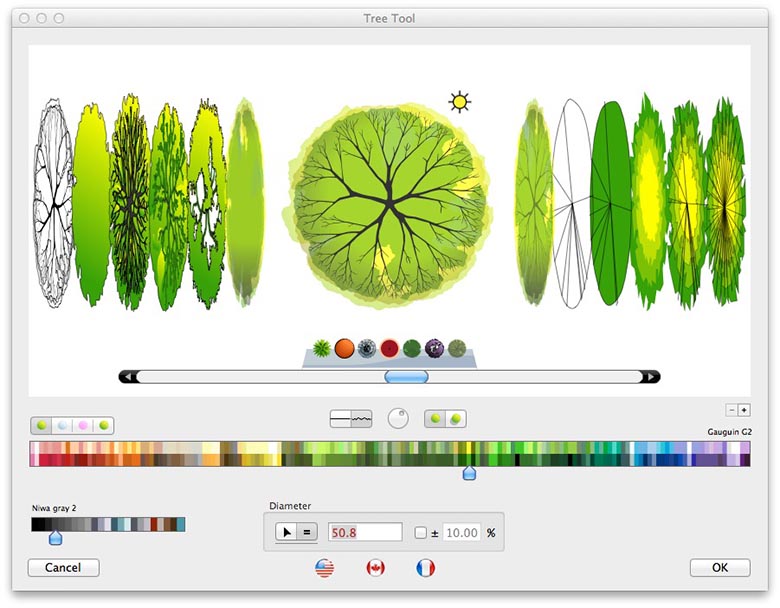780x608 pixels.
Task: Select the pink color mode segment
Action: click(83, 424)
